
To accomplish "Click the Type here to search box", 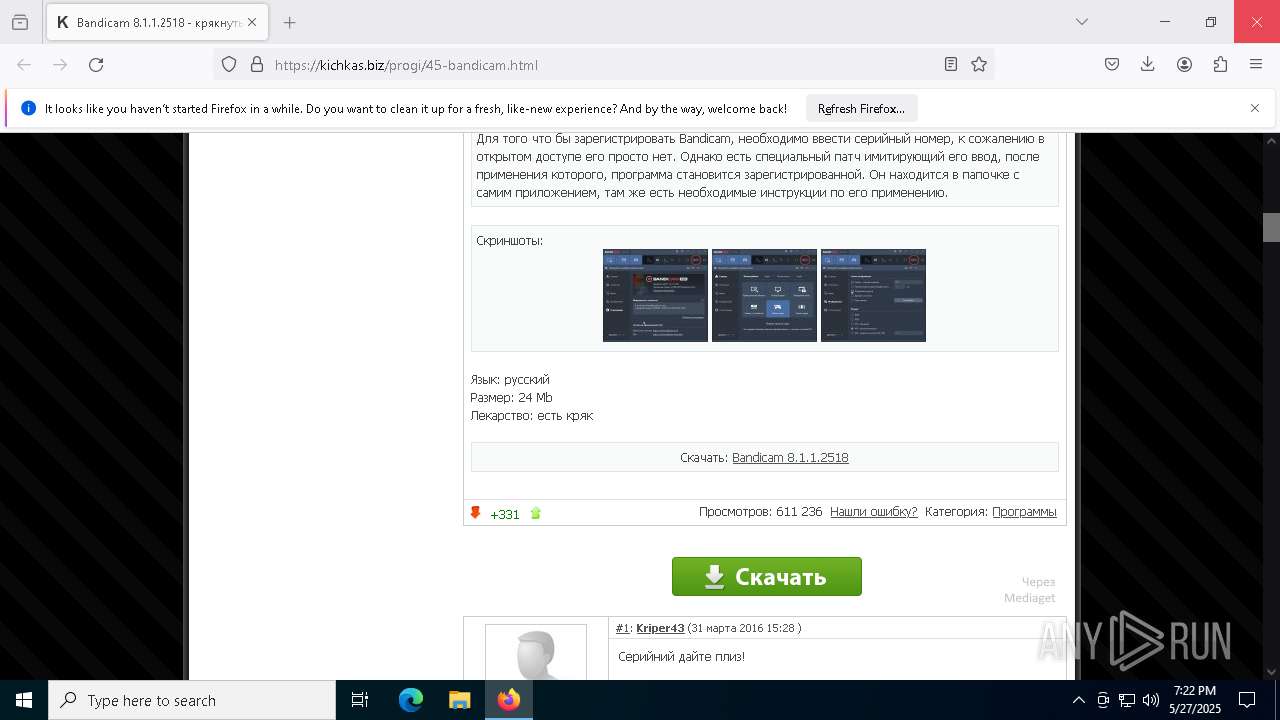I will click(x=192, y=700).
